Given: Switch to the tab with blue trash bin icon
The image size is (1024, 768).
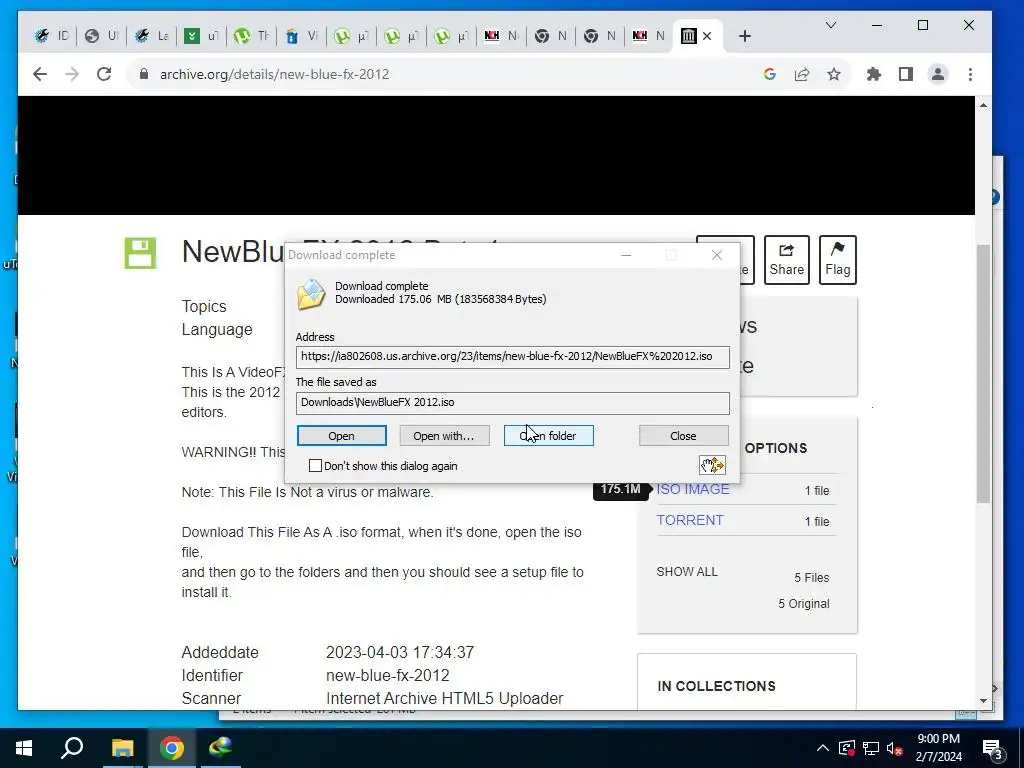Looking at the screenshot, I should click(301, 36).
